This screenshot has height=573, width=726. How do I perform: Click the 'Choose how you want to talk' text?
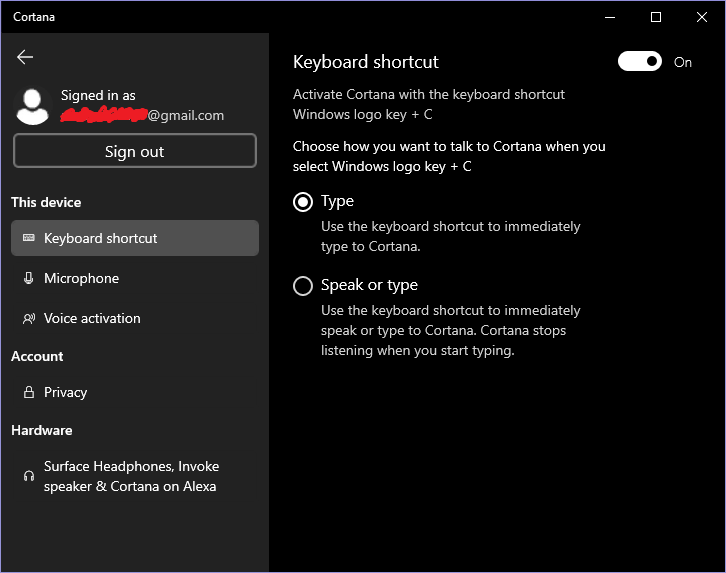(449, 156)
